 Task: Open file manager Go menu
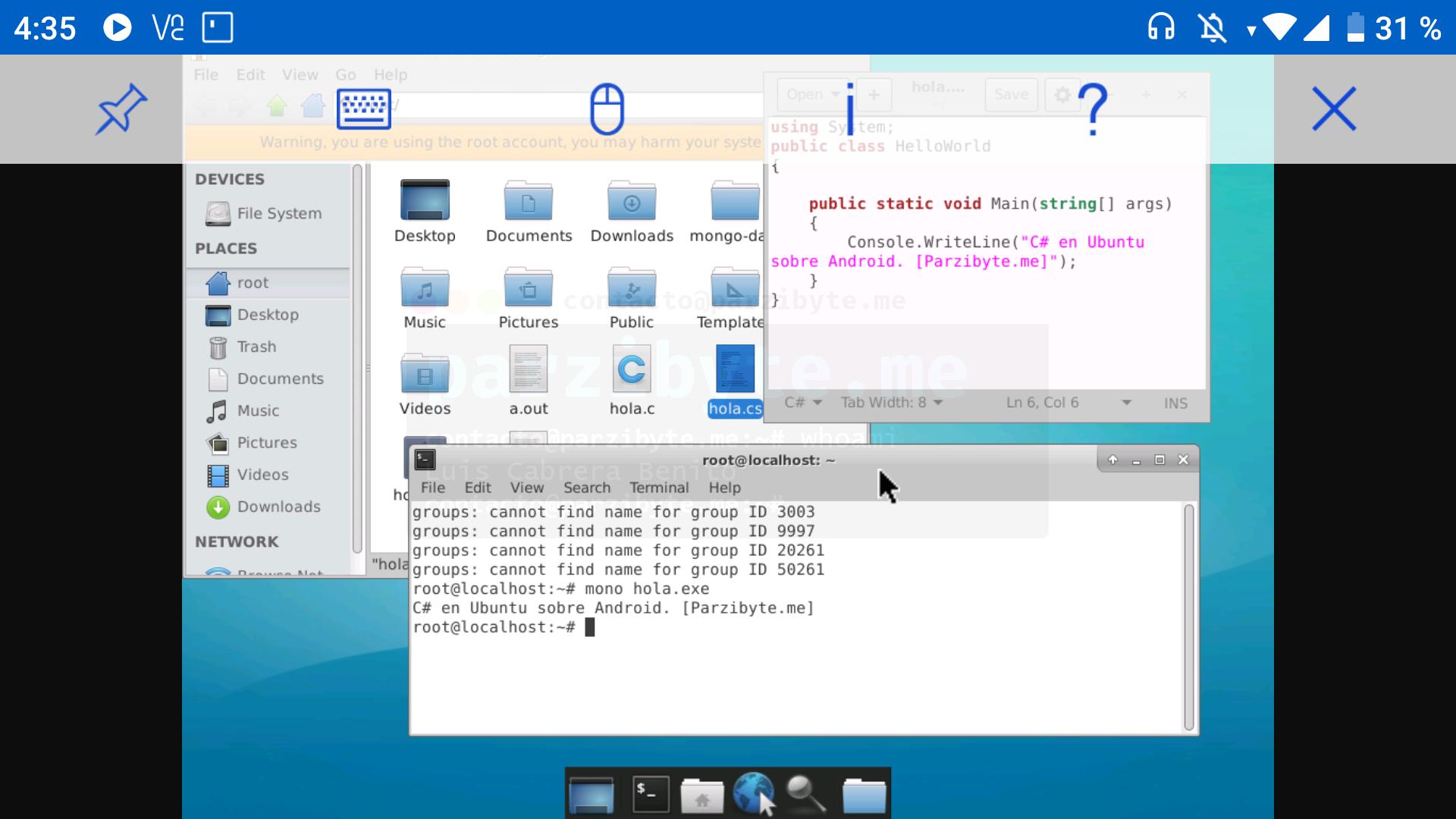[x=346, y=75]
